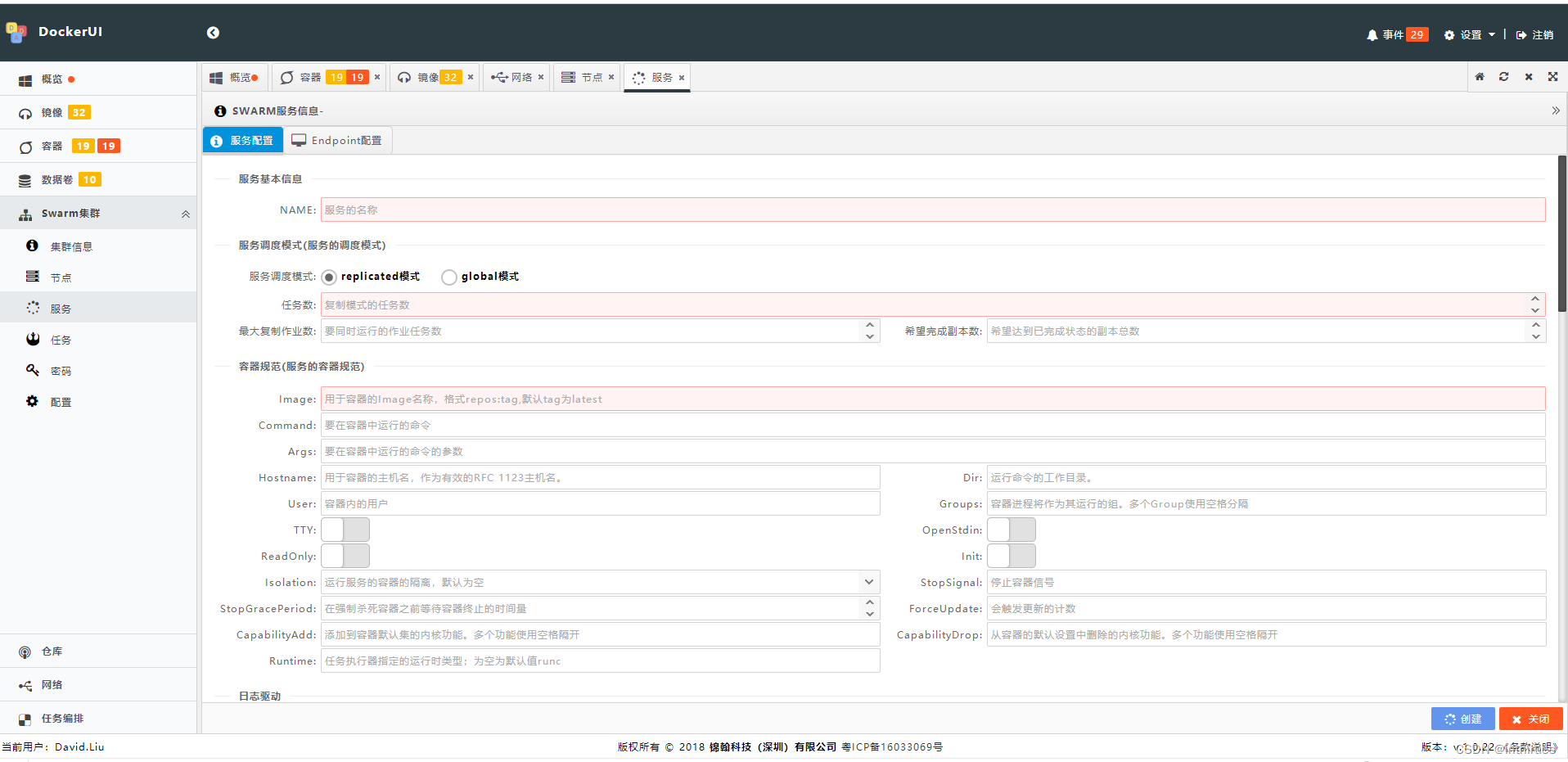
Task: Open 任务 tasks in the sidebar
Action: click(98, 340)
